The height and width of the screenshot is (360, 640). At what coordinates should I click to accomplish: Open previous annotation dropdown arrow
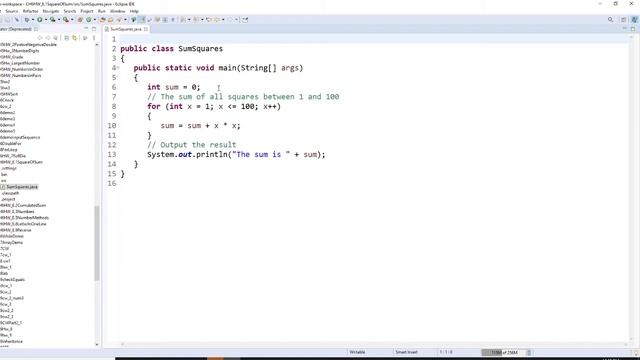pos(202,20)
